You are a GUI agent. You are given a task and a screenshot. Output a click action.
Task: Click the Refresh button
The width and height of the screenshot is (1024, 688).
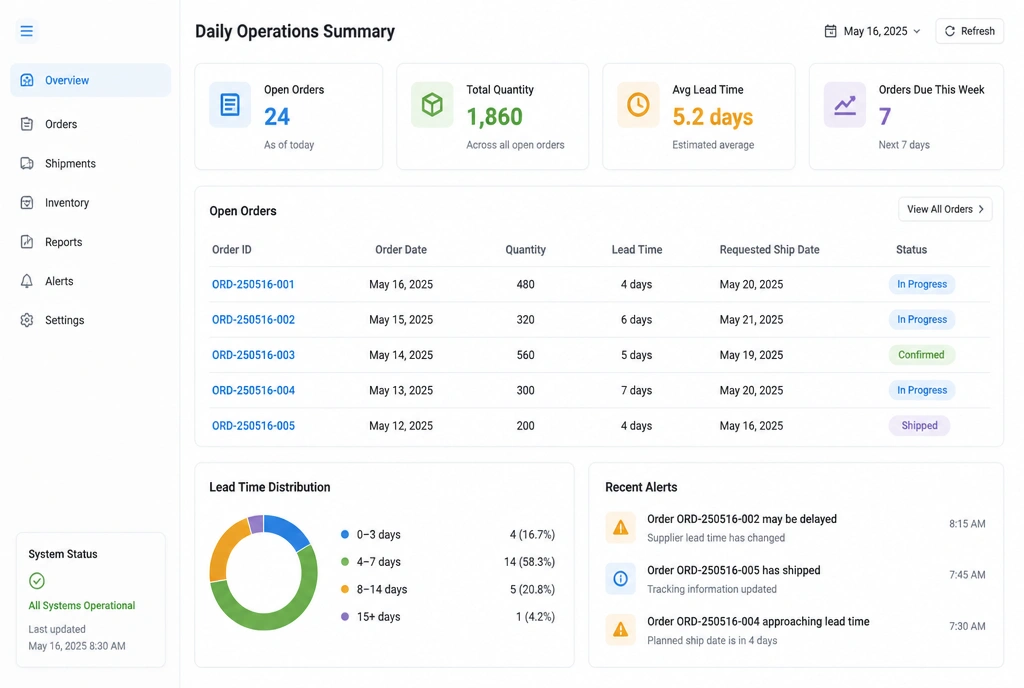[969, 31]
